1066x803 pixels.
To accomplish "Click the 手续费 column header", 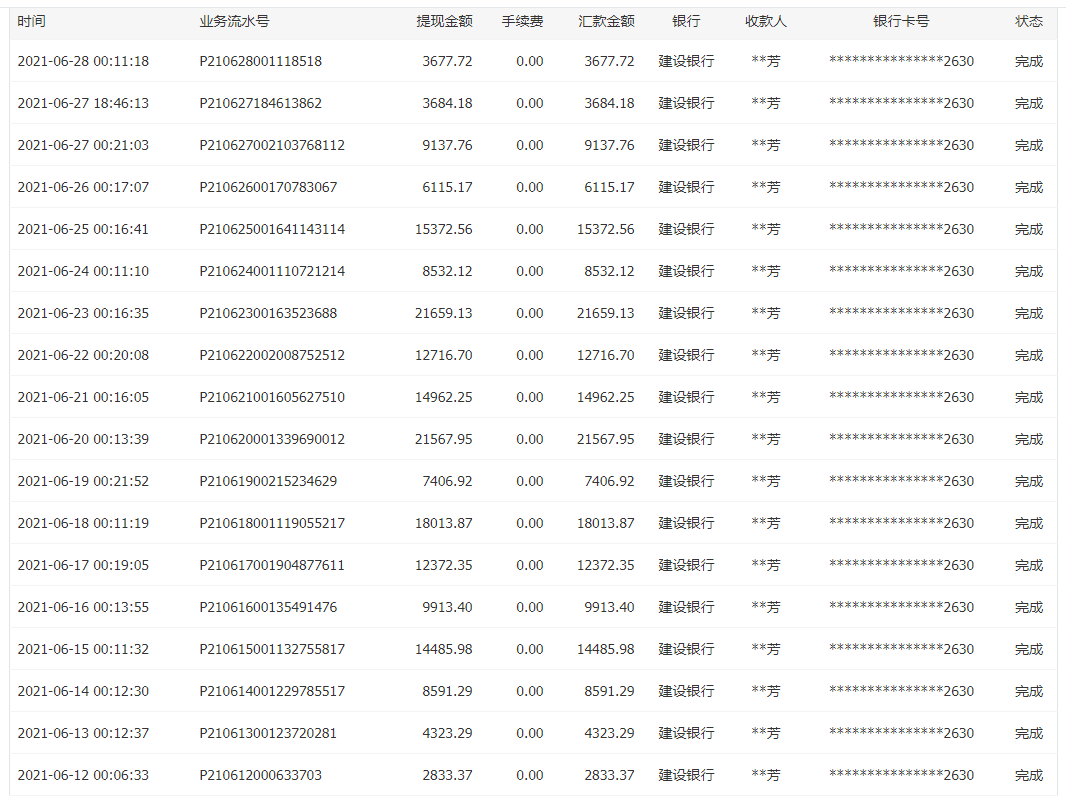I will pos(522,21).
